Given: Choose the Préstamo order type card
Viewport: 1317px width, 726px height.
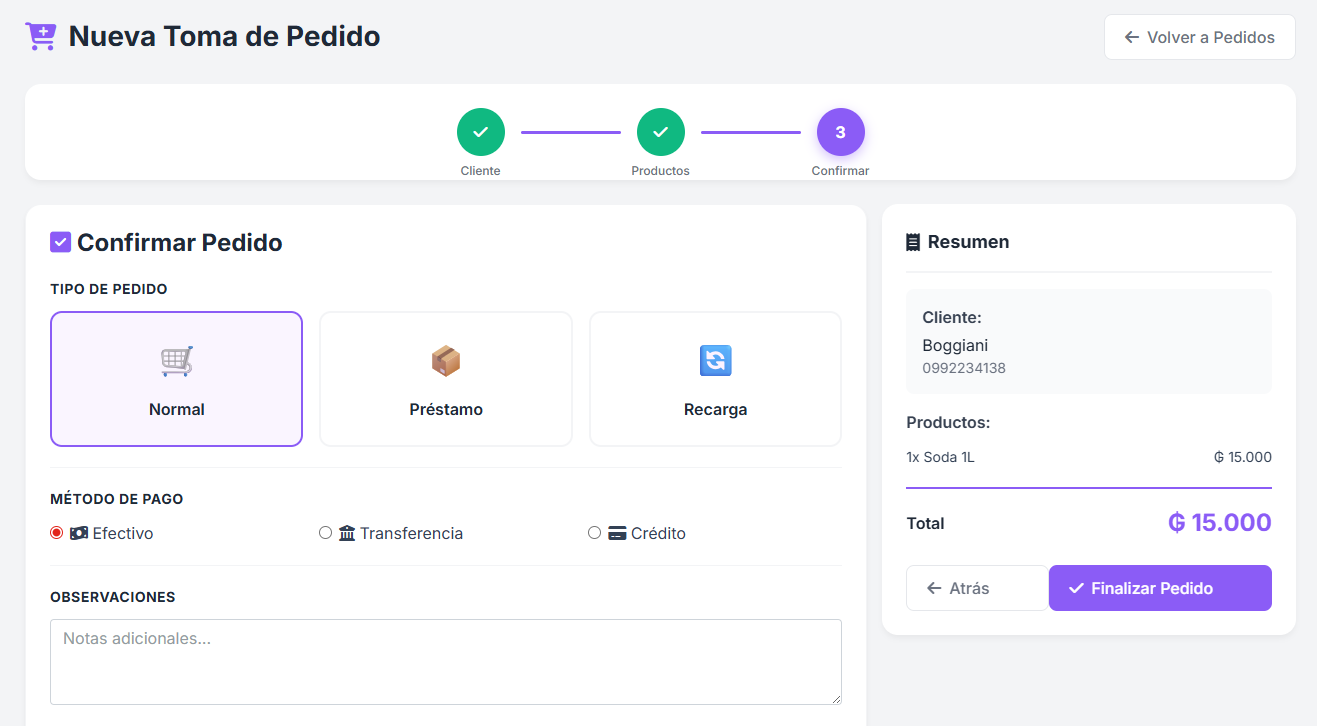Looking at the screenshot, I should tap(446, 379).
